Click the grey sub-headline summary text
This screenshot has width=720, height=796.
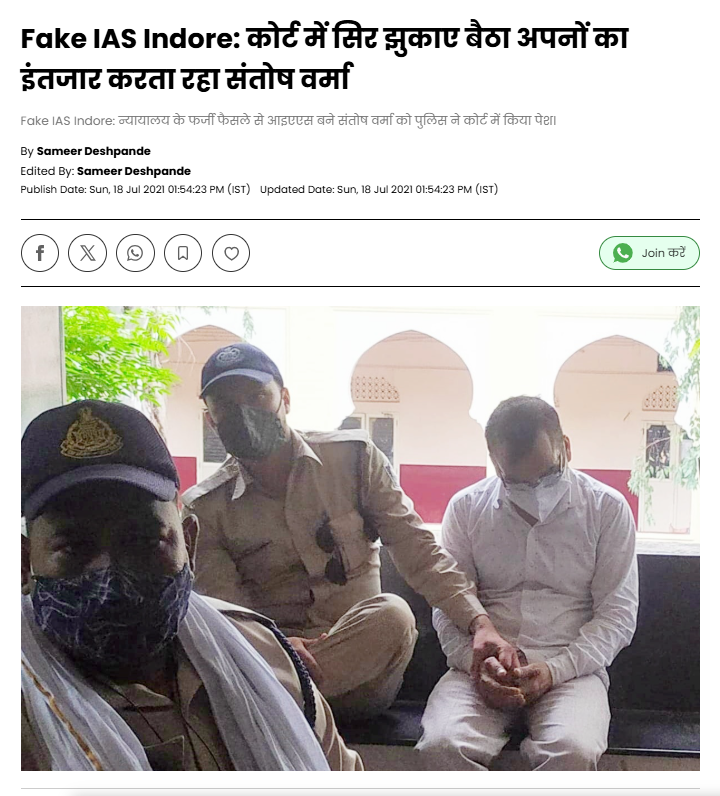point(288,121)
